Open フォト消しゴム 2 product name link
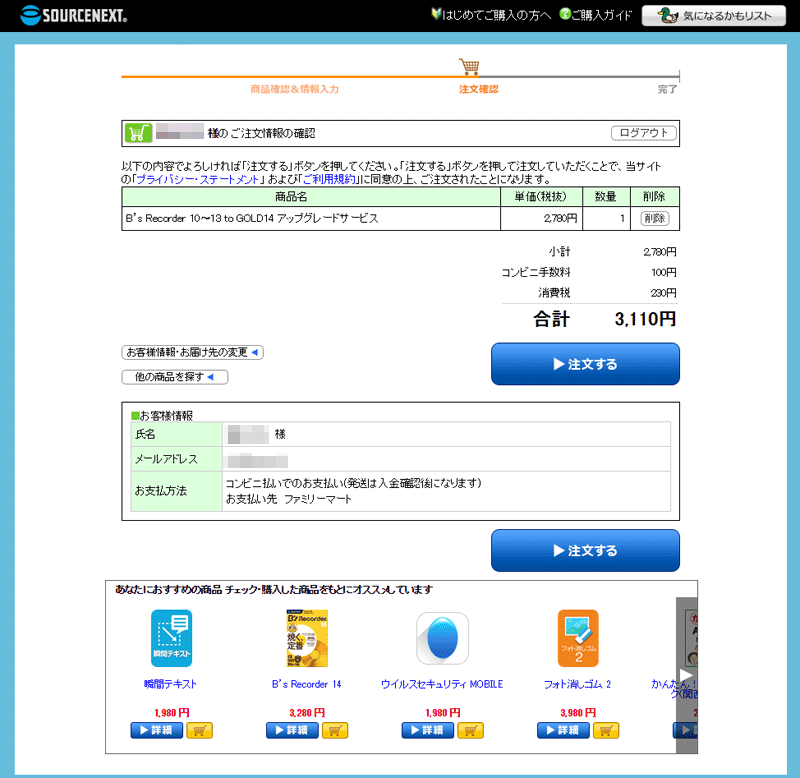Screen dimensions: 800x778 pyautogui.click(x=577, y=684)
